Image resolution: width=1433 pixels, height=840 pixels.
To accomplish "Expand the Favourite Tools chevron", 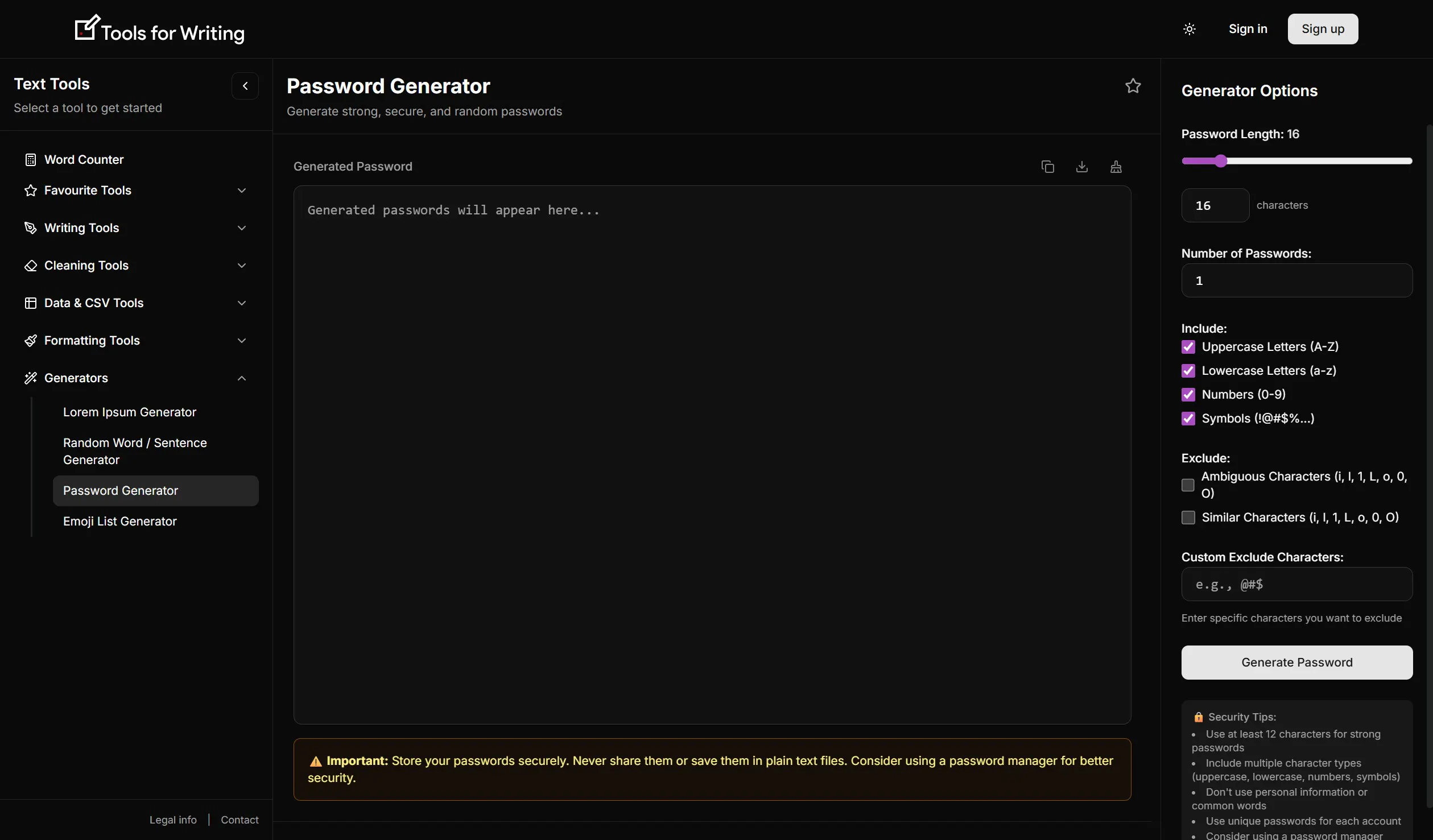I will point(242,191).
